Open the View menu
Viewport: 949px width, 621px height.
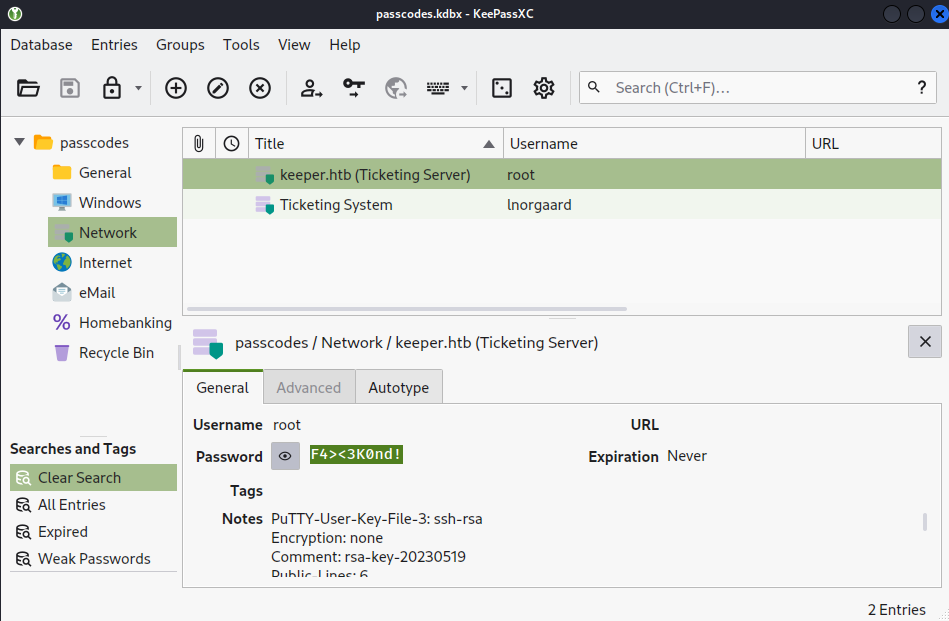pos(294,45)
